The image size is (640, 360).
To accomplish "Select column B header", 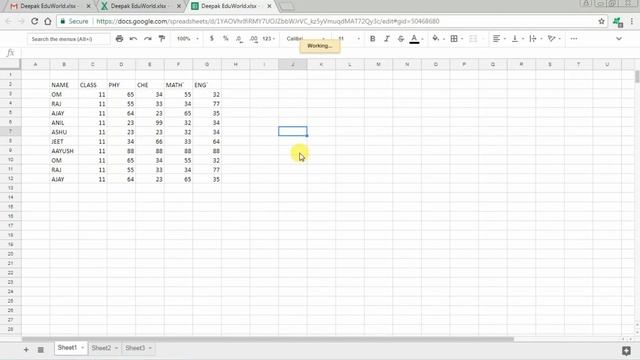I will 64,64.
